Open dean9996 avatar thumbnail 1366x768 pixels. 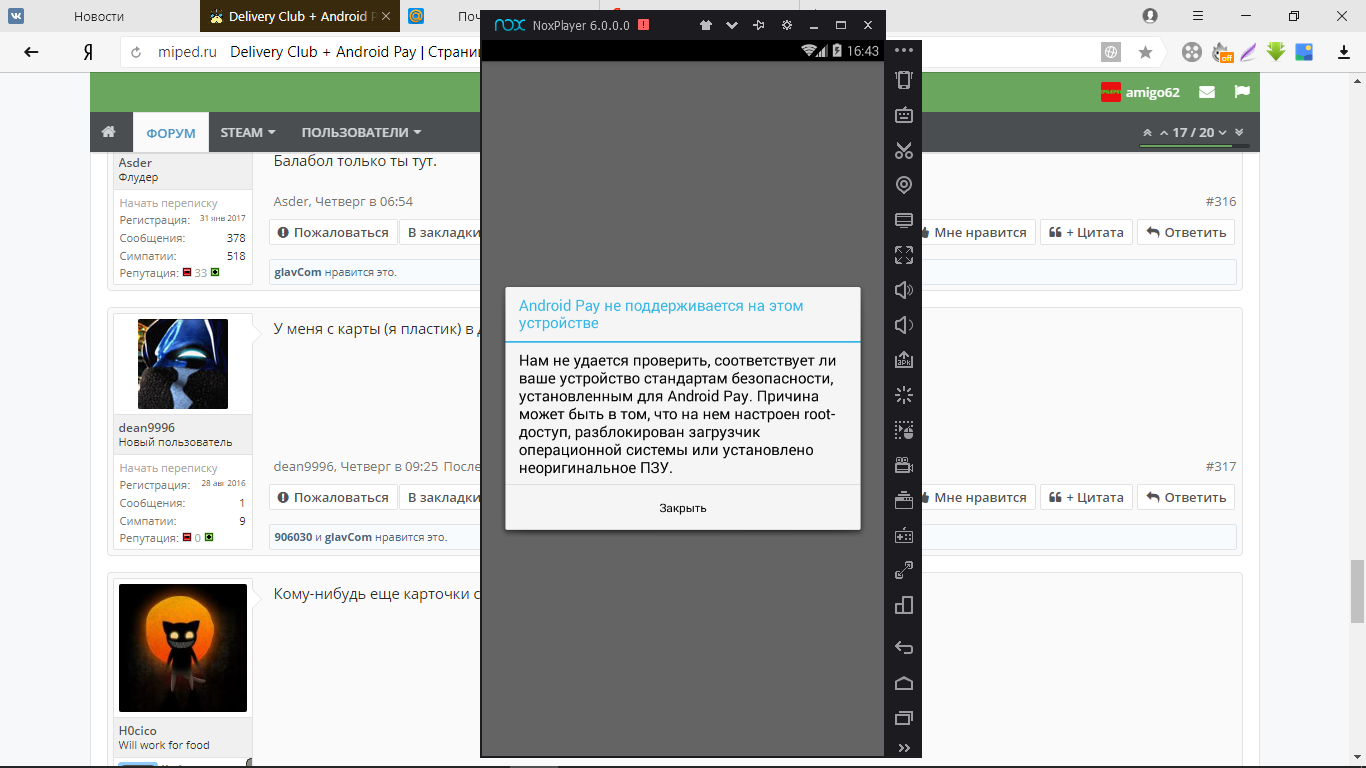(183, 364)
